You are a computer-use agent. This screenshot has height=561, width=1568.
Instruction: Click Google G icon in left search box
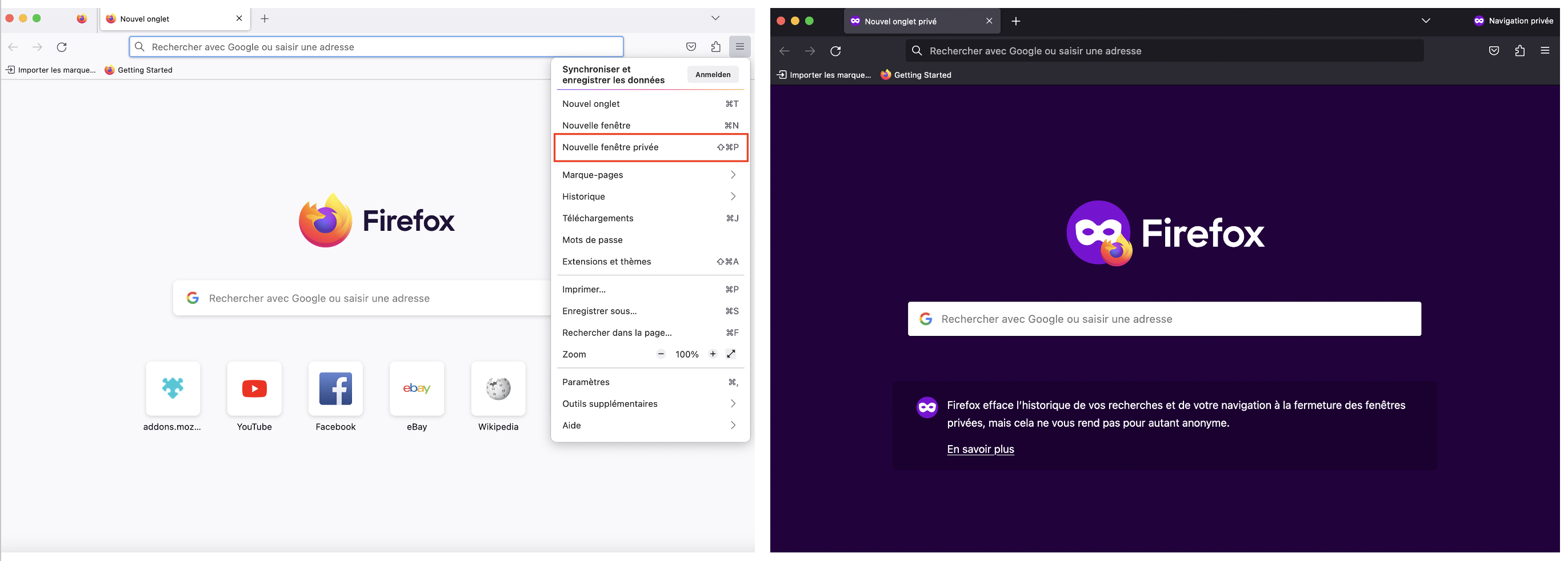coord(193,298)
